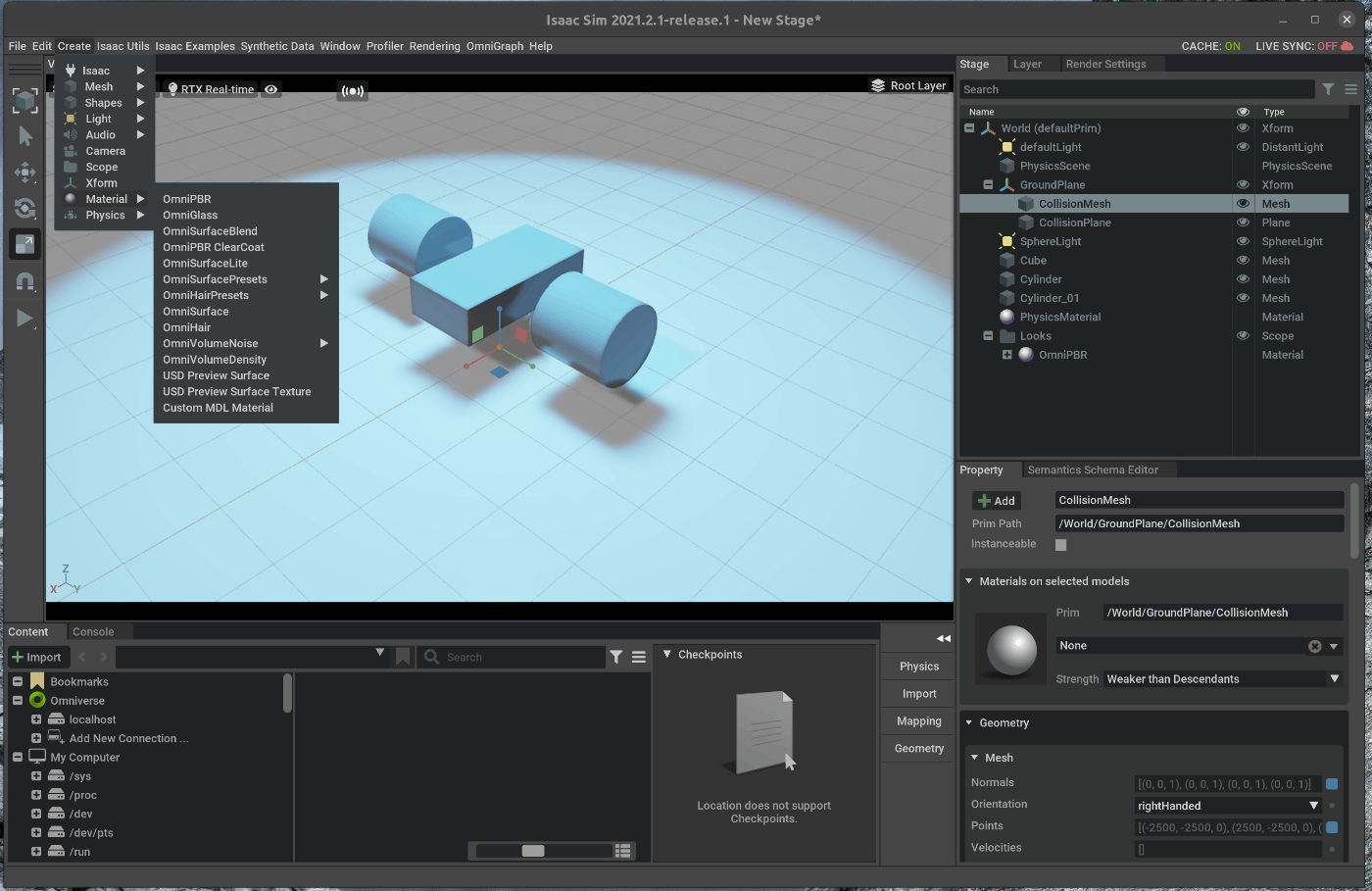Toggle visibility of GroundPlane
The width and height of the screenshot is (1372, 891).
[1243, 184]
